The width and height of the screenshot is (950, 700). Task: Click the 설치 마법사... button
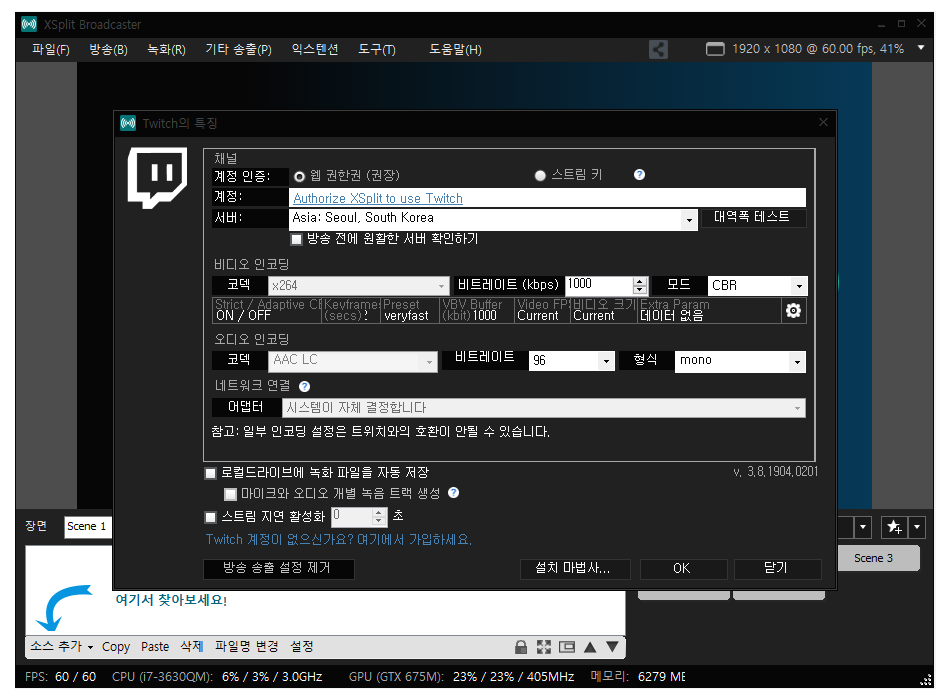click(x=574, y=568)
